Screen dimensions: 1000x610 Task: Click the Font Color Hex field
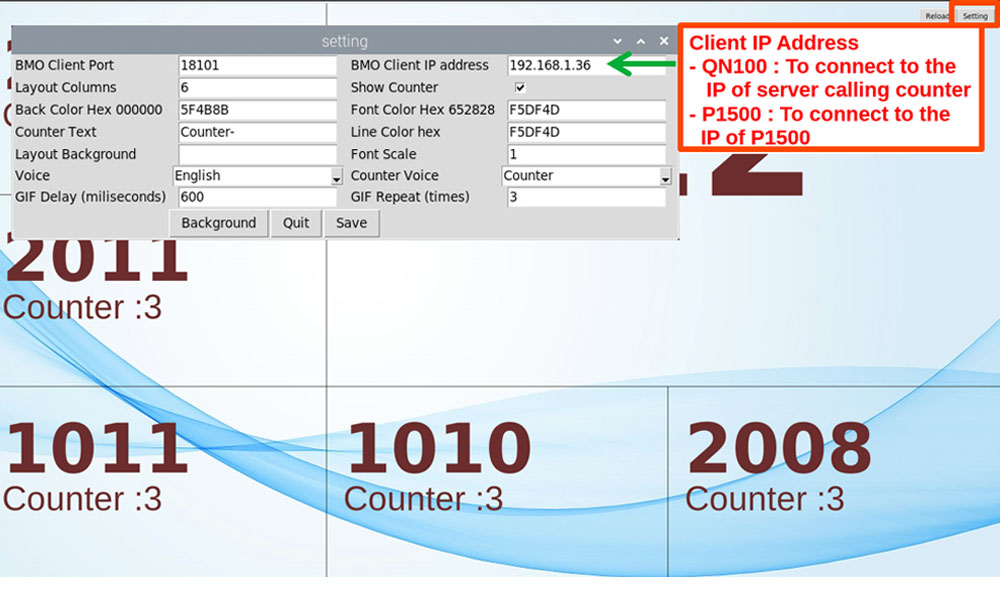click(587, 110)
